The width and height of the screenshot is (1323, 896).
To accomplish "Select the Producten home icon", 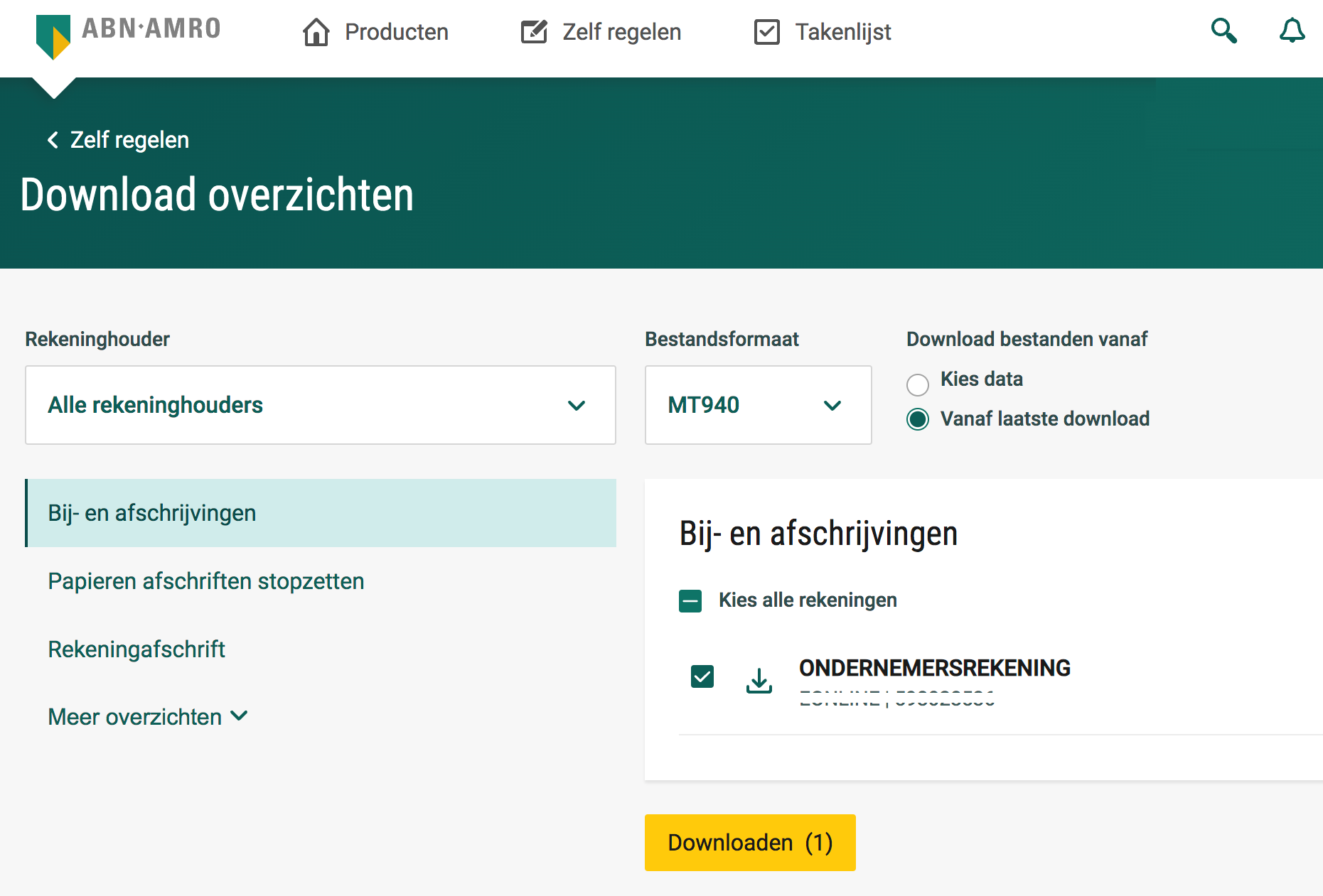I will [x=316, y=31].
